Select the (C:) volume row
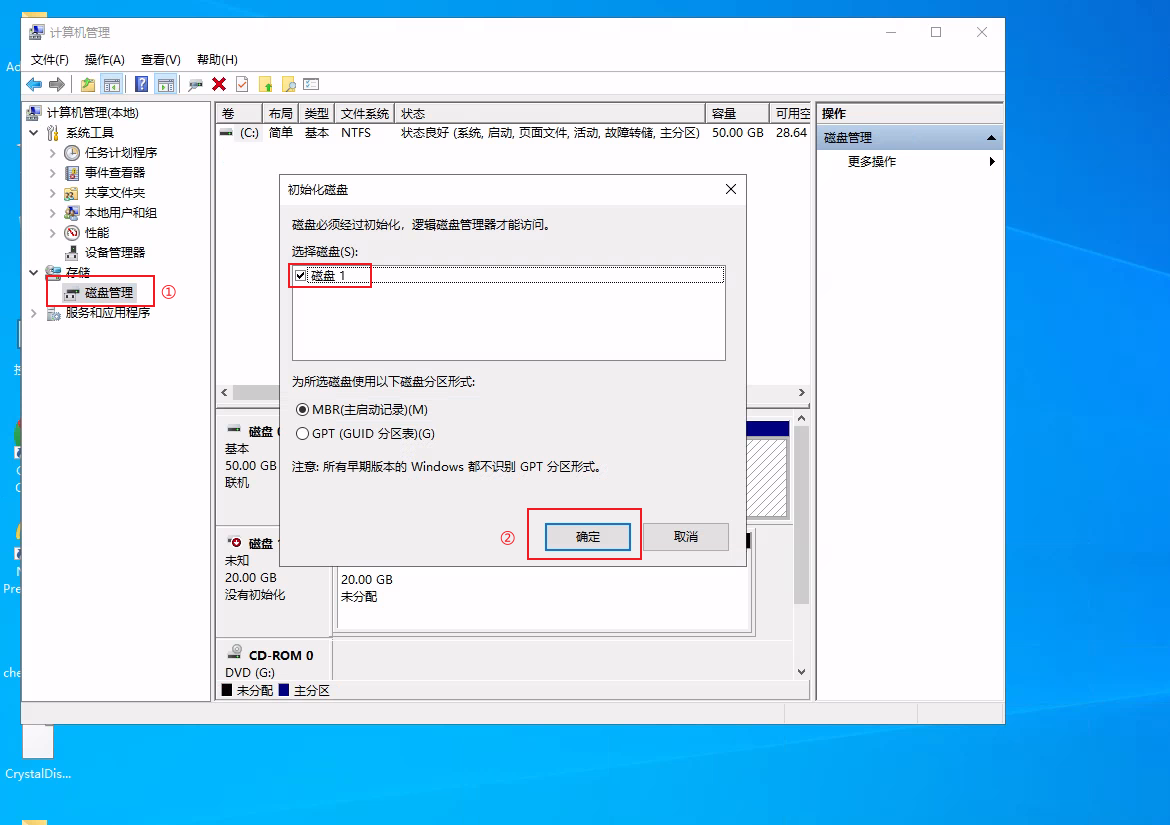This screenshot has width=1170, height=825. (513, 133)
